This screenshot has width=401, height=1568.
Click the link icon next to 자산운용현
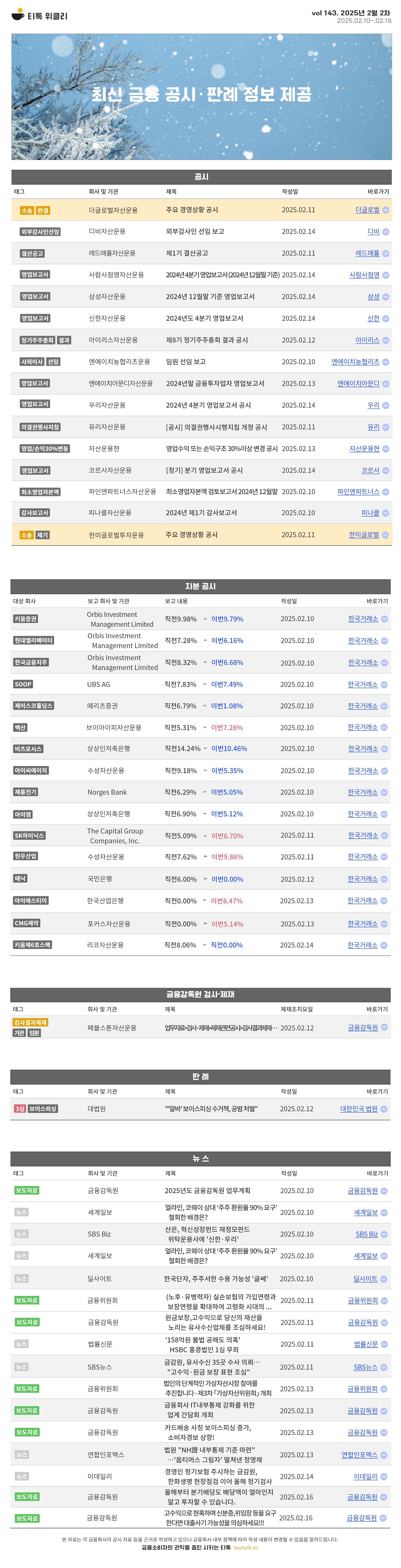386,449
